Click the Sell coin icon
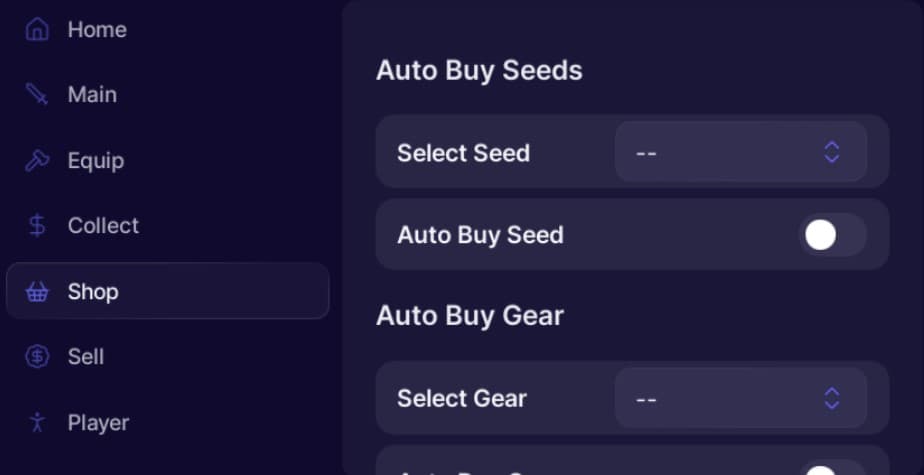The height and width of the screenshot is (475, 924). 37,357
